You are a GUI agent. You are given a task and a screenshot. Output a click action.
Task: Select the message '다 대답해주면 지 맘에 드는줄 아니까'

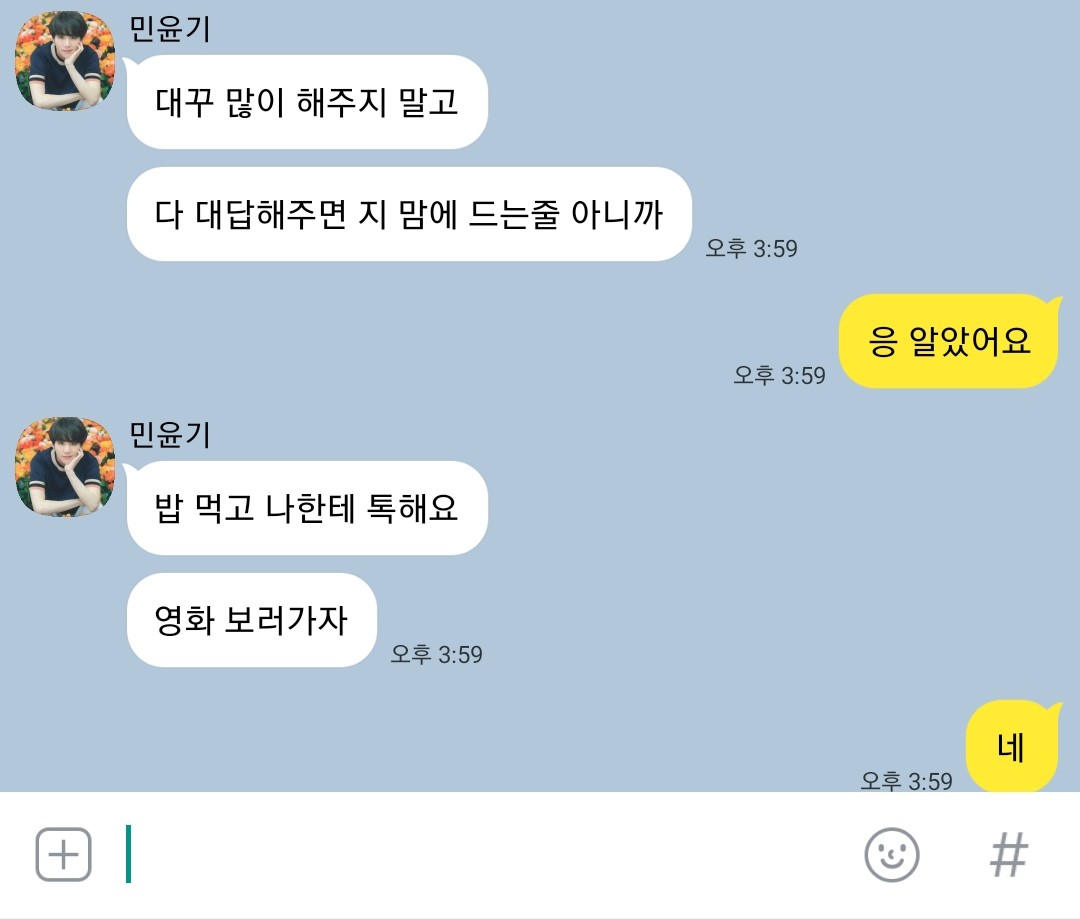[409, 214]
